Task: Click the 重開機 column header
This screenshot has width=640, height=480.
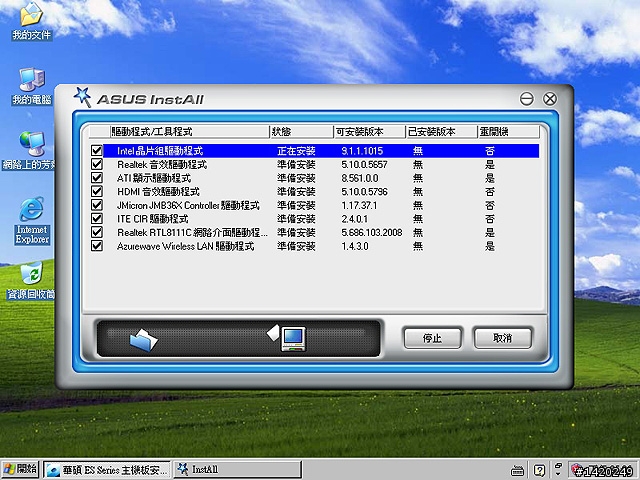Action: 509,132
